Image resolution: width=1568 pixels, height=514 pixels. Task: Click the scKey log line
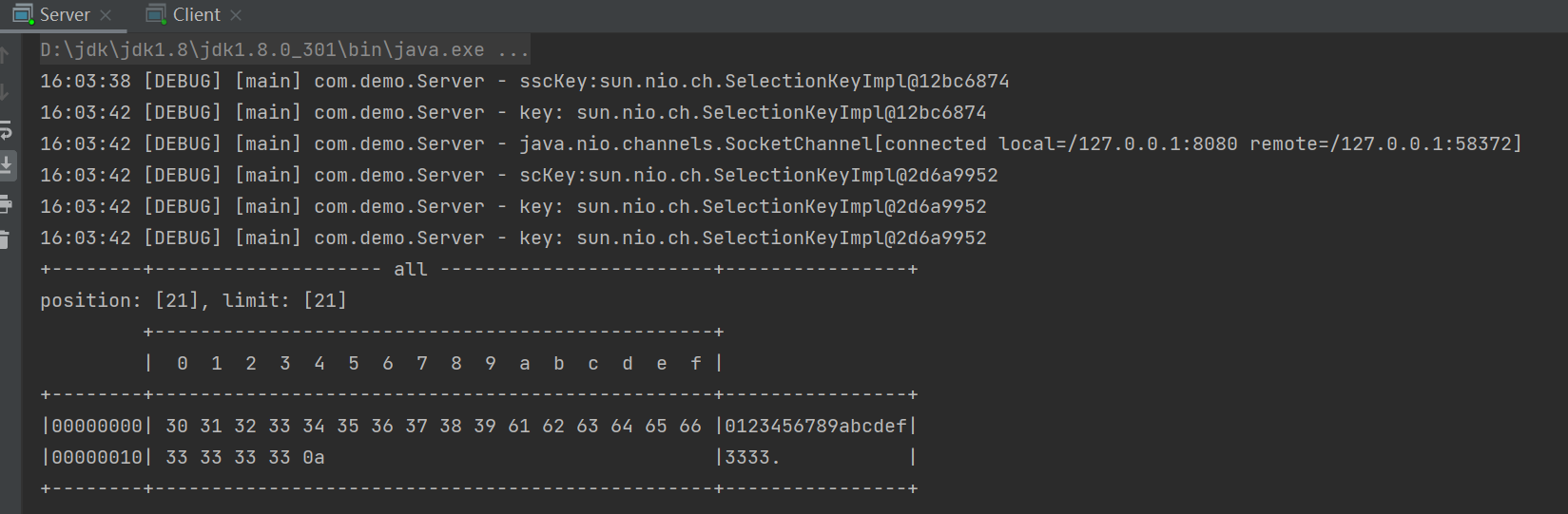518,176
